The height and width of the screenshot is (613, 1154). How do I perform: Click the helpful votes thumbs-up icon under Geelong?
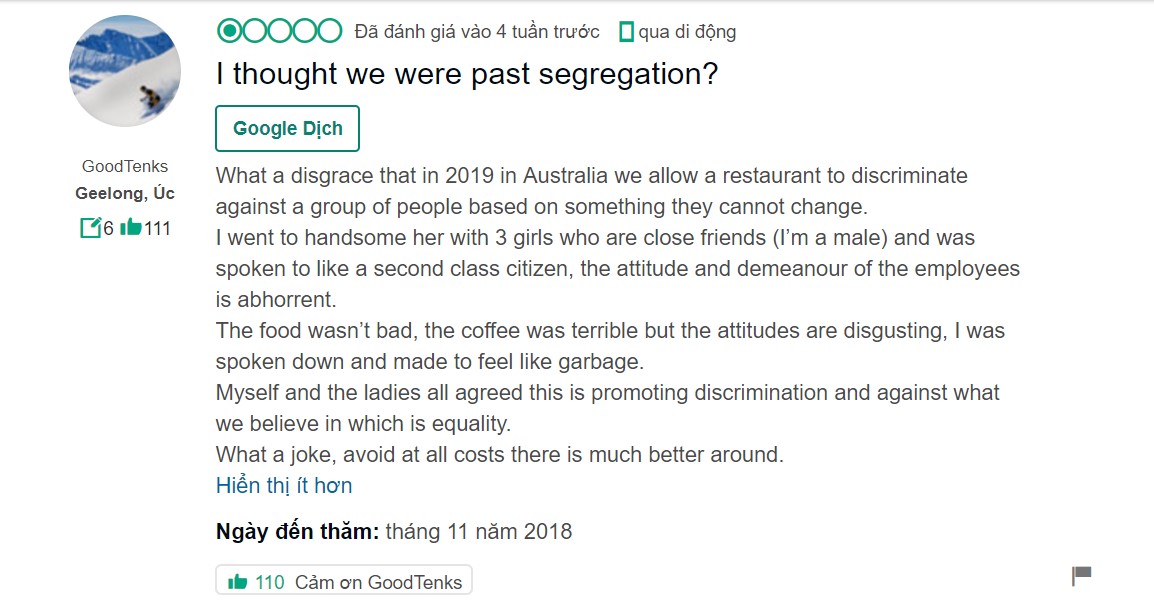pos(130,227)
